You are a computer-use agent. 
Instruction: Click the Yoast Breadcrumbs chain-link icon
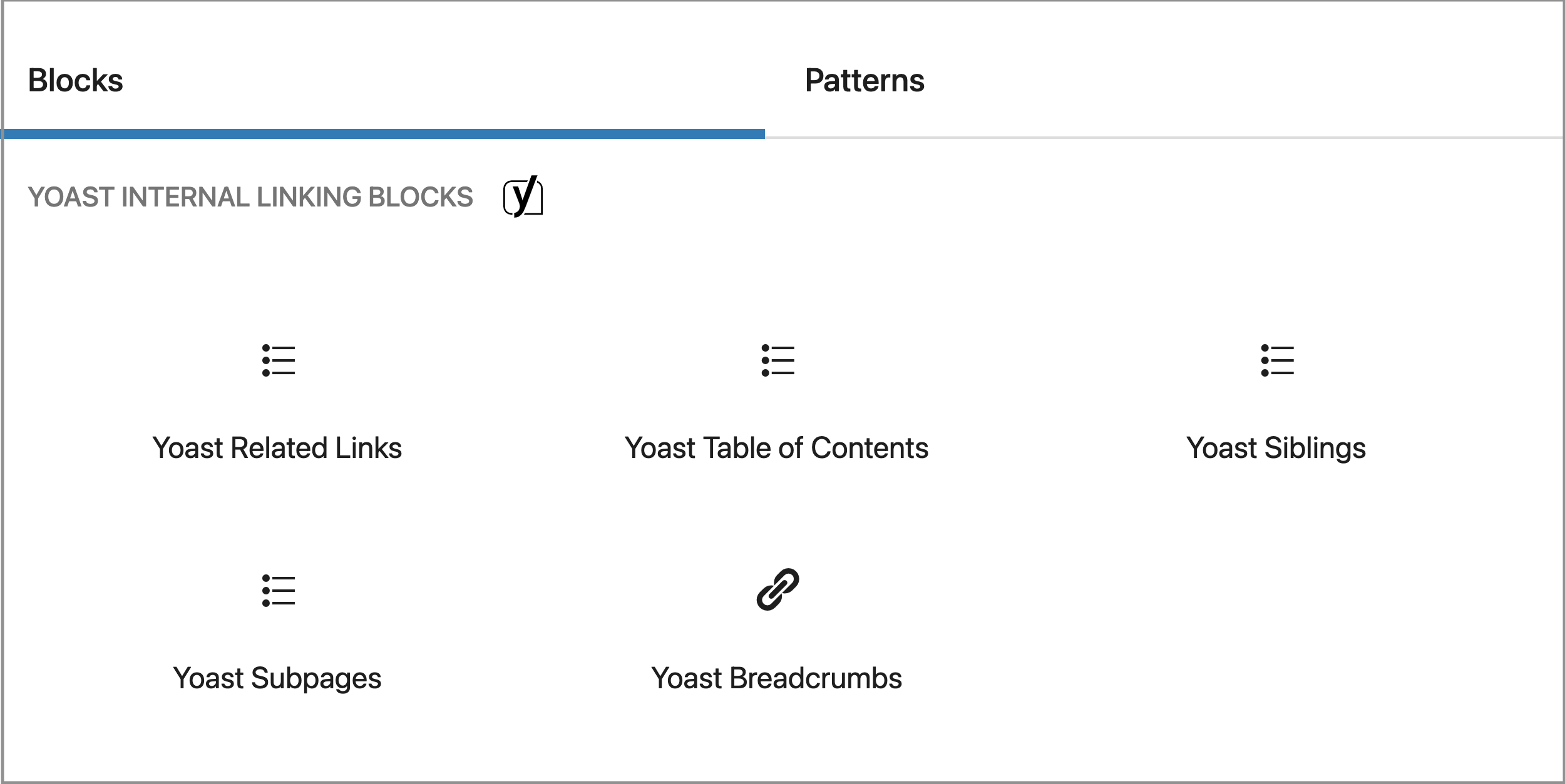(777, 589)
